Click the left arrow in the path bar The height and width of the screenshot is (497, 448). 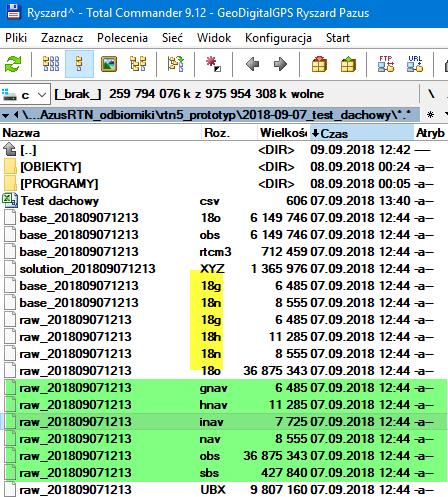(x=16, y=115)
